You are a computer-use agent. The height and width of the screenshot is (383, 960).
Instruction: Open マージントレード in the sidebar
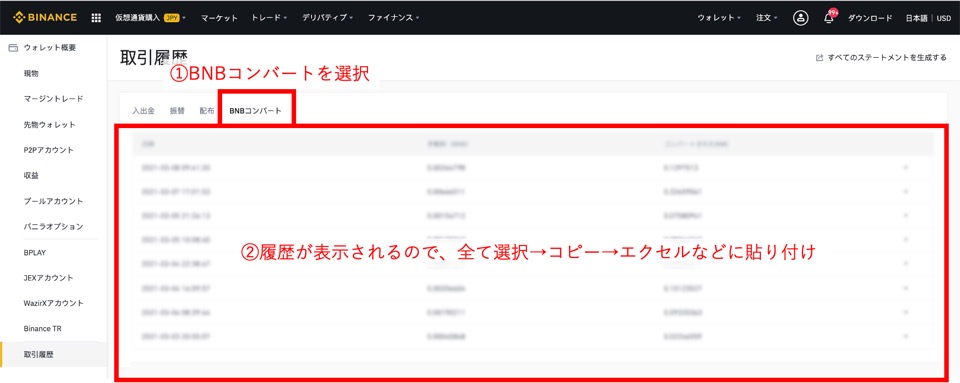click(53, 99)
